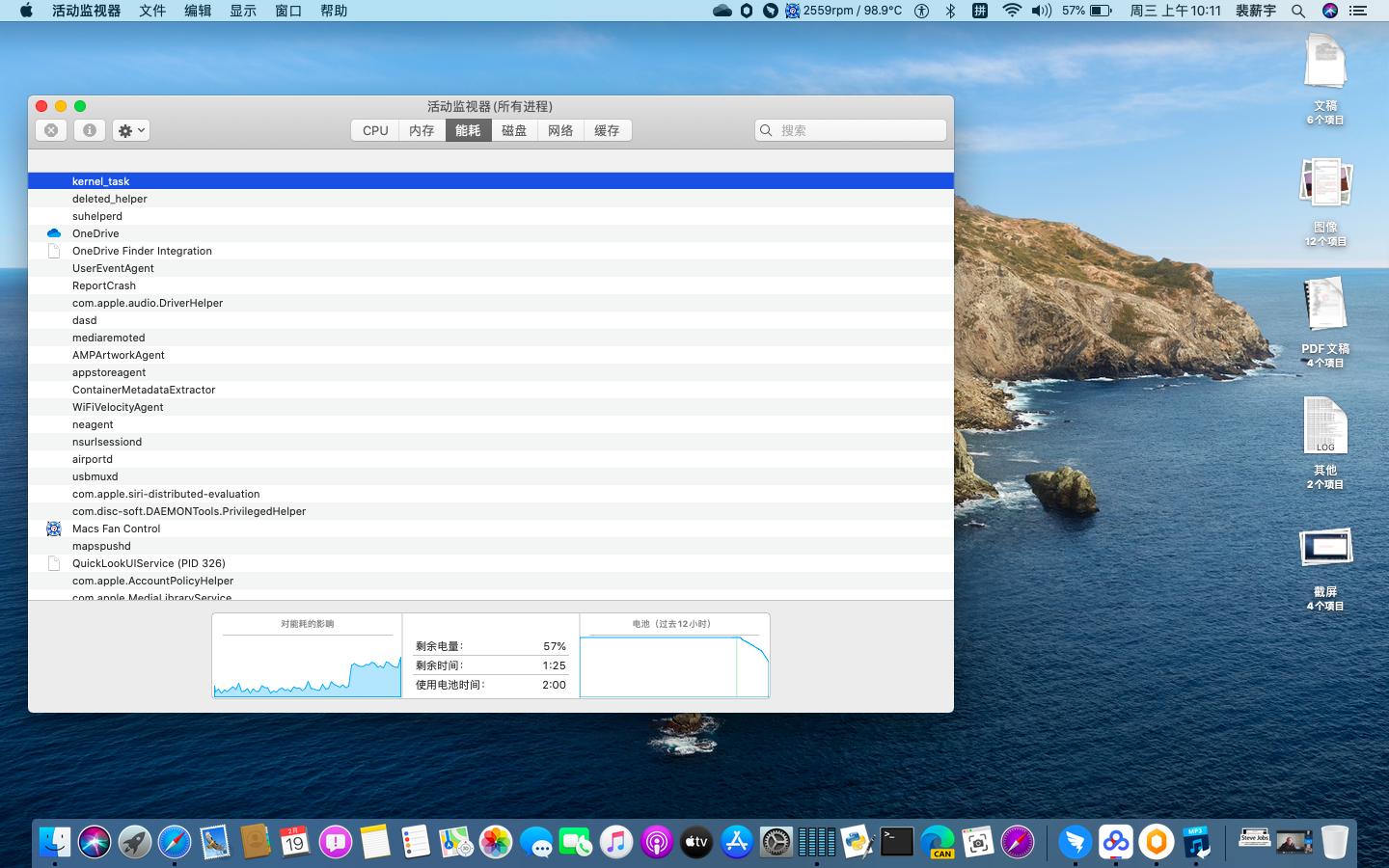
Task: Switch to the 内存 tab
Action: pyautogui.click(x=421, y=129)
